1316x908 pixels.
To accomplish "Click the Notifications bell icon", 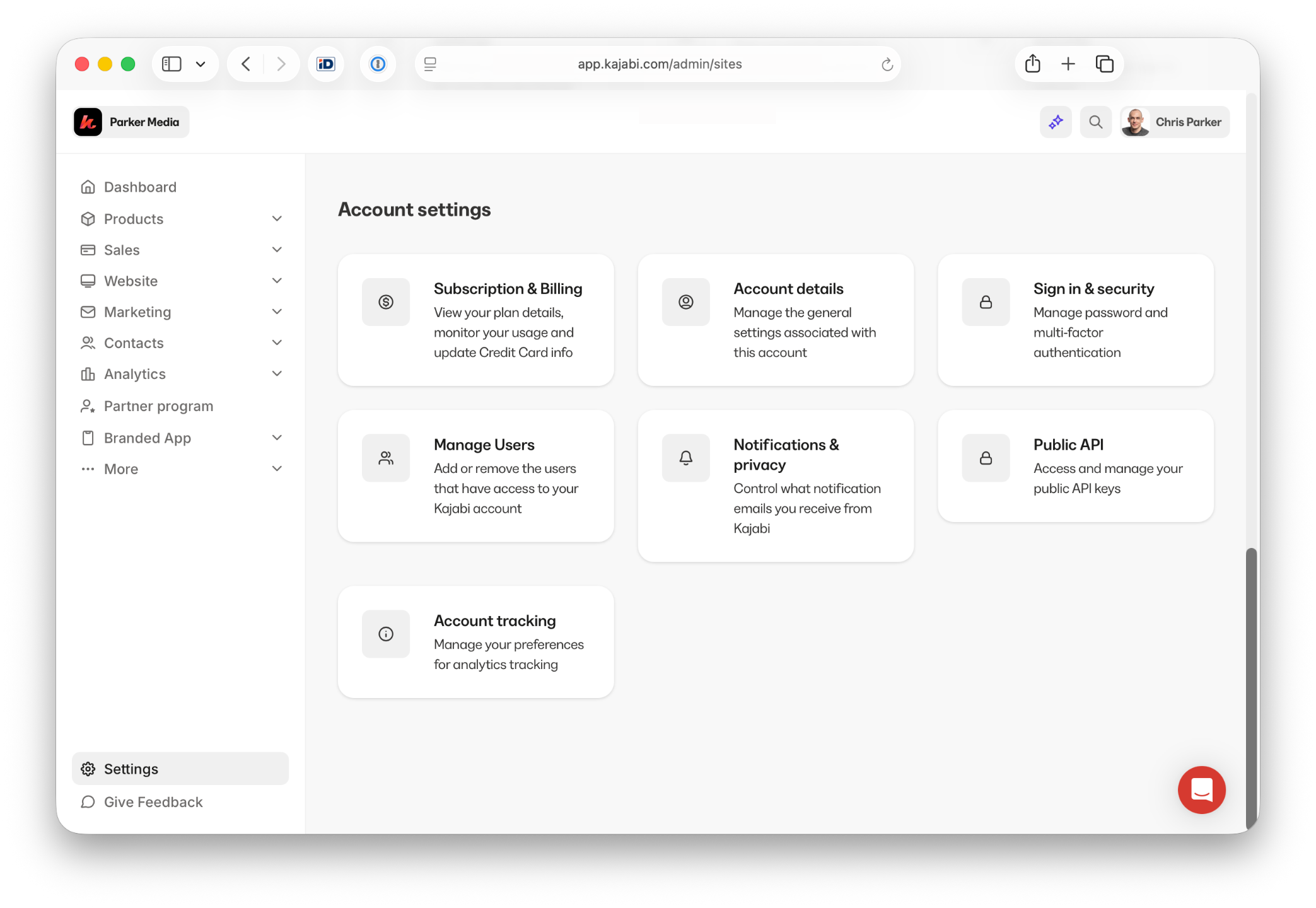I will click(685, 458).
